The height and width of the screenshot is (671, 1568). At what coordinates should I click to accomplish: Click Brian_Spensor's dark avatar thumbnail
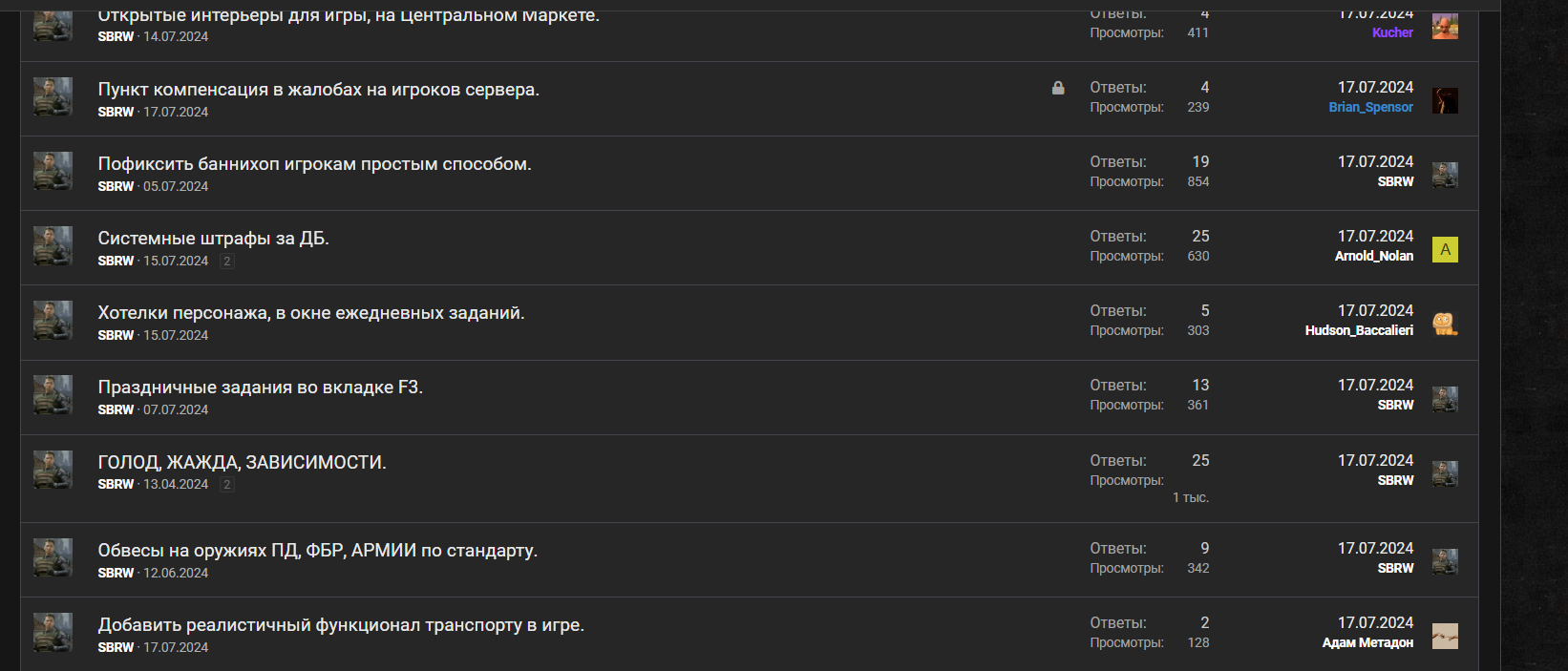click(1445, 100)
